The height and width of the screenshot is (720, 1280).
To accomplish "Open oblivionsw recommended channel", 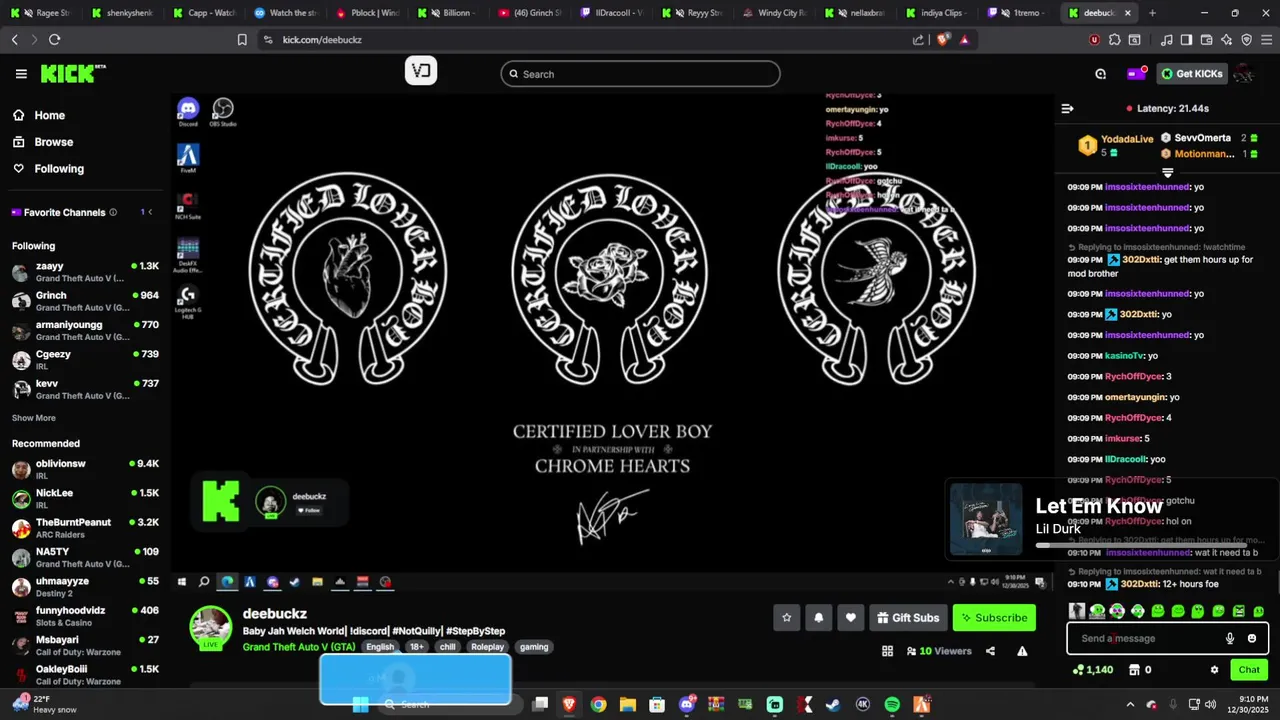I will (85, 469).
